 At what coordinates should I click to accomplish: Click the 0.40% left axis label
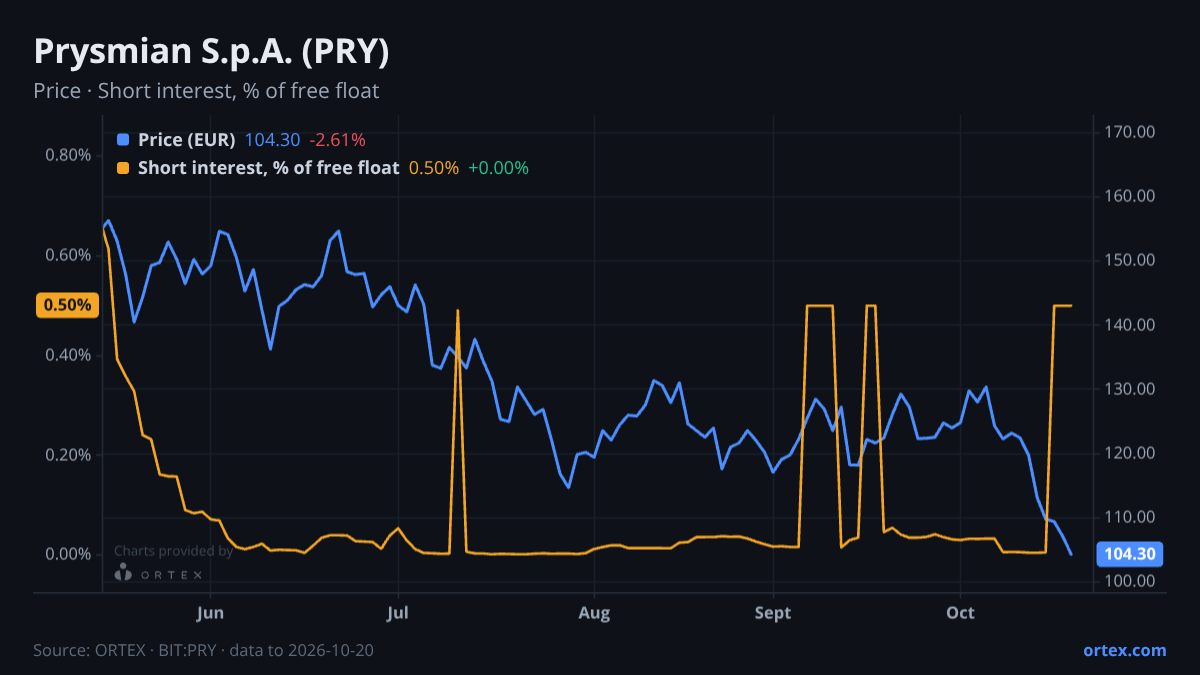68,355
